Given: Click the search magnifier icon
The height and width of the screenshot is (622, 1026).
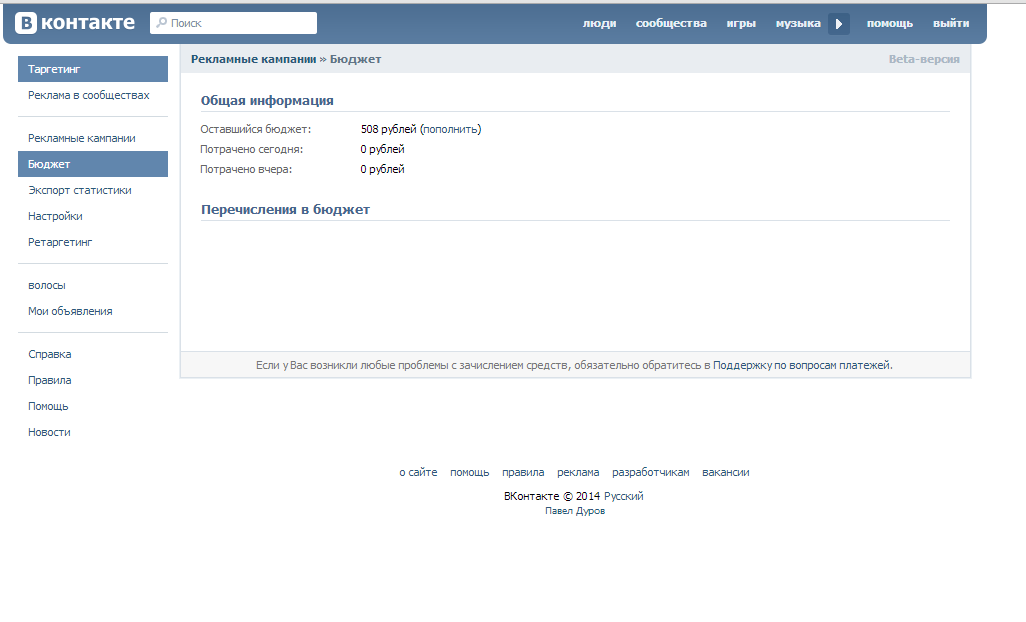Looking at the screenshot, I should 161,23.
